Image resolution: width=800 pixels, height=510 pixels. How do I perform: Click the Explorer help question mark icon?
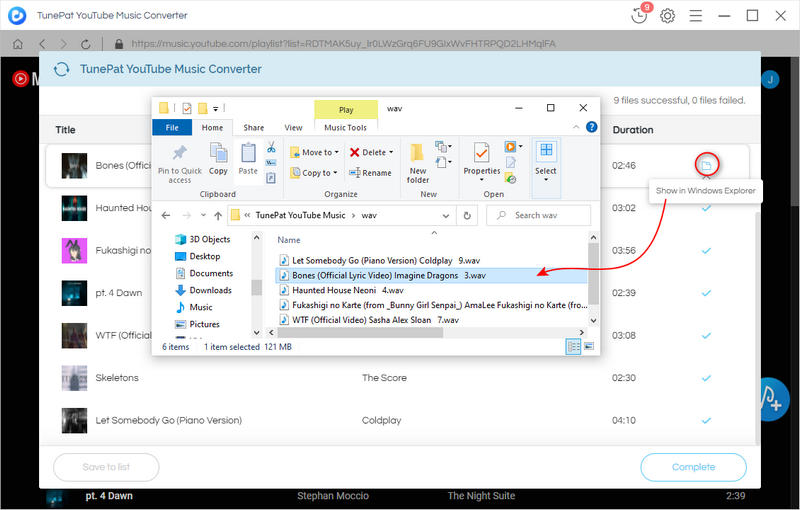(x=591, y=128)
